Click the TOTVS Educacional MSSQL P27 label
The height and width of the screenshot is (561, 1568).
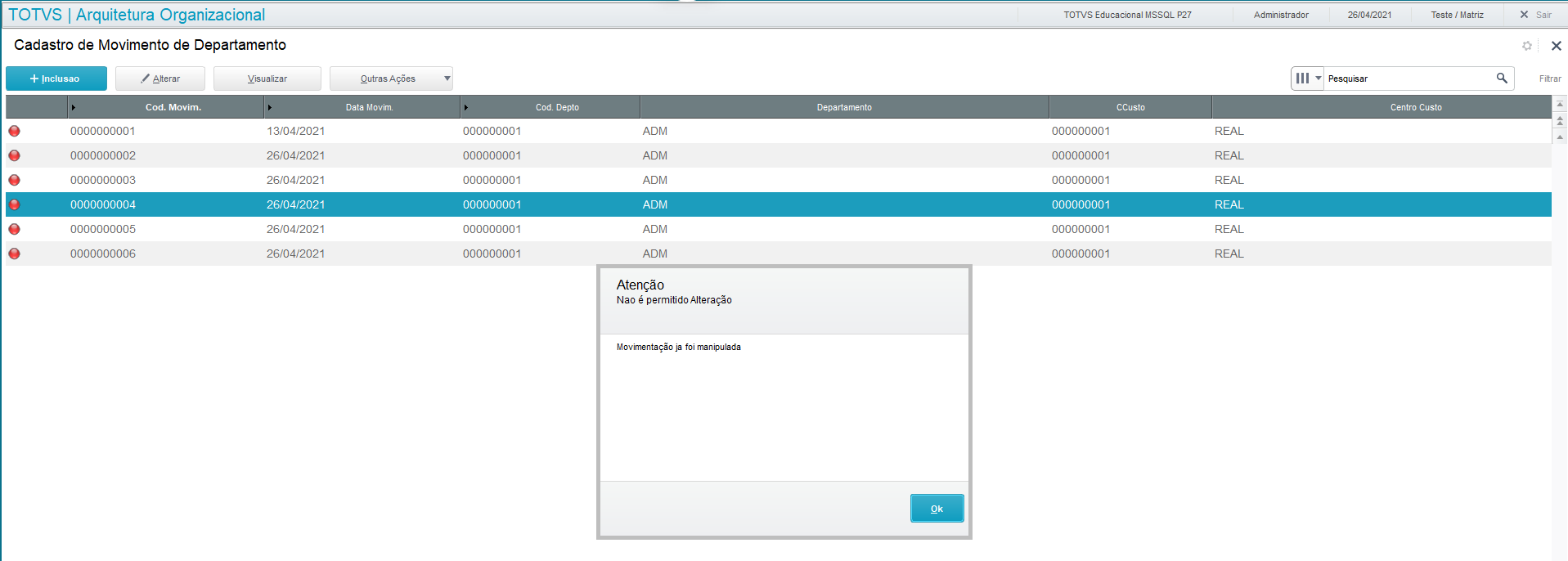[1127, 15]
